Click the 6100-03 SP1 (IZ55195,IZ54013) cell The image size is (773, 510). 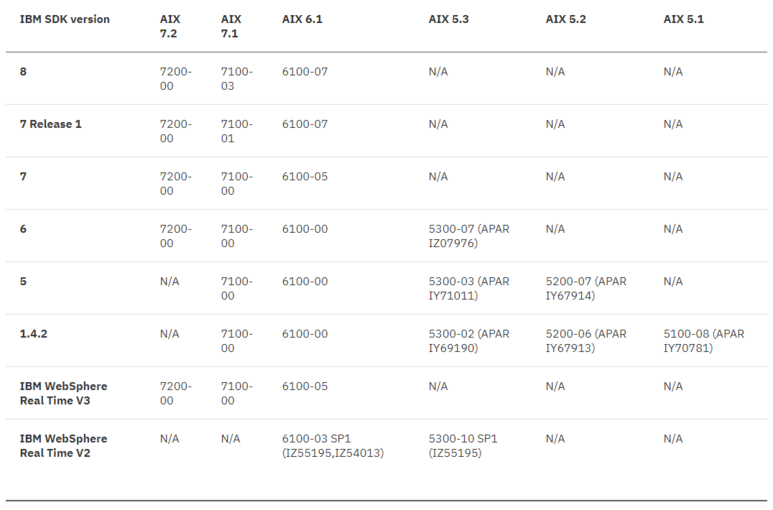point(333,446)
